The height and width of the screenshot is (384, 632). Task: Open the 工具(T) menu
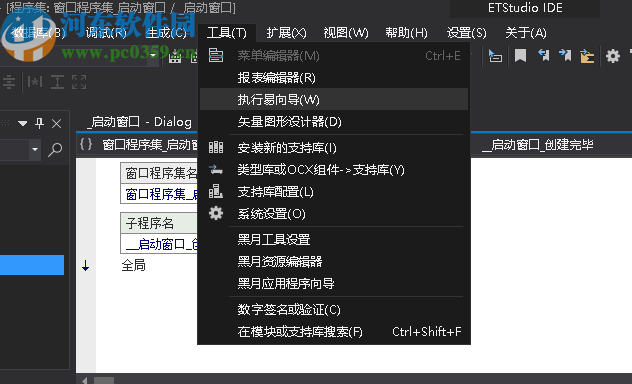(x=227, y=33)
